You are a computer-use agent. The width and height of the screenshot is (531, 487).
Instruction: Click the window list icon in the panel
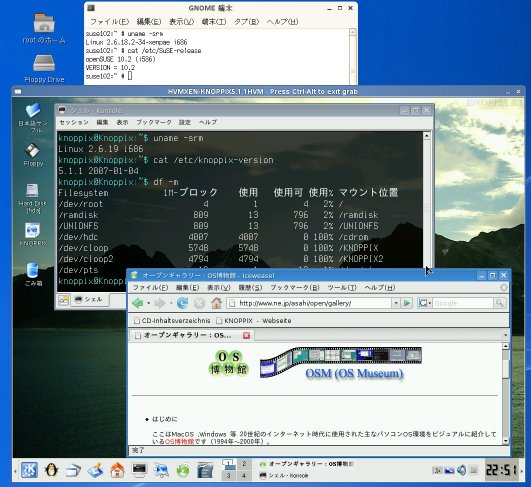coord(73,470)
